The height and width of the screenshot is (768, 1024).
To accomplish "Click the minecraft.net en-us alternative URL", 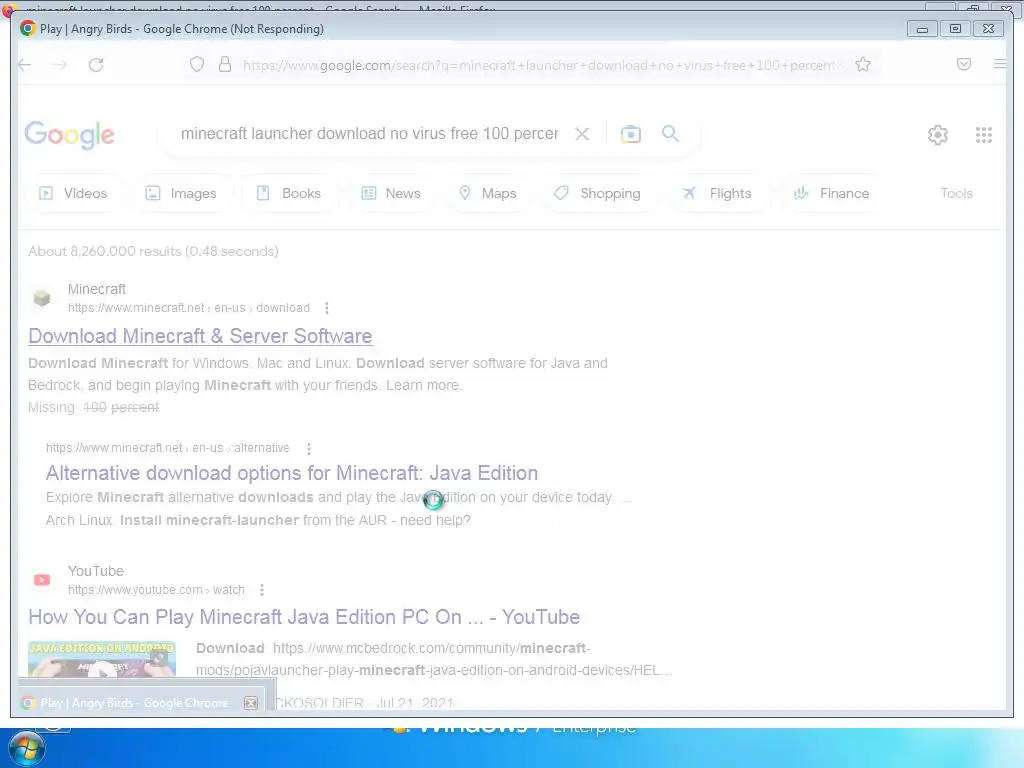I will [168, 448].
